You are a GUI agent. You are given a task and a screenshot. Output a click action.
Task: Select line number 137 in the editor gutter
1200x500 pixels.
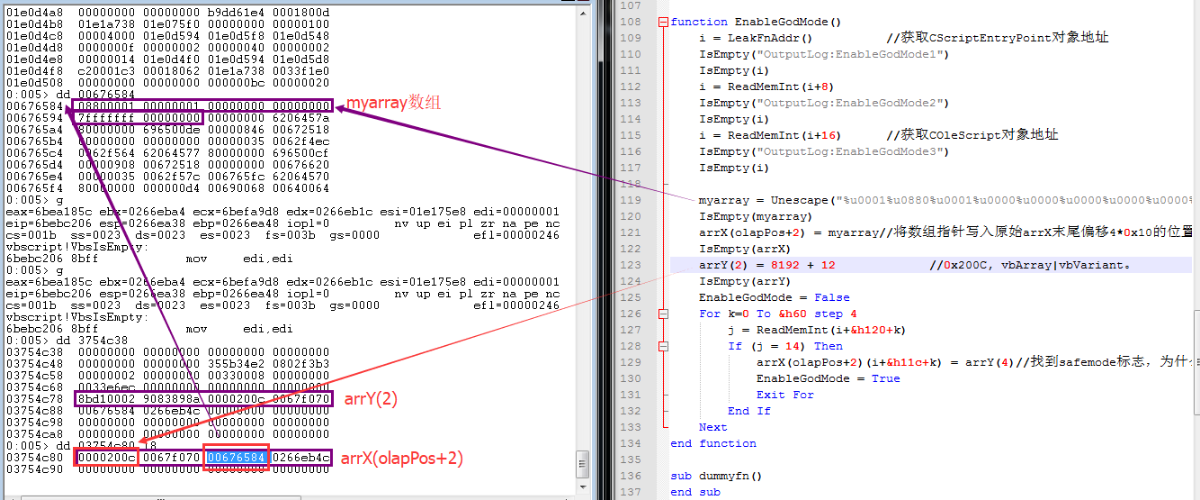click(x=632, y=491)
